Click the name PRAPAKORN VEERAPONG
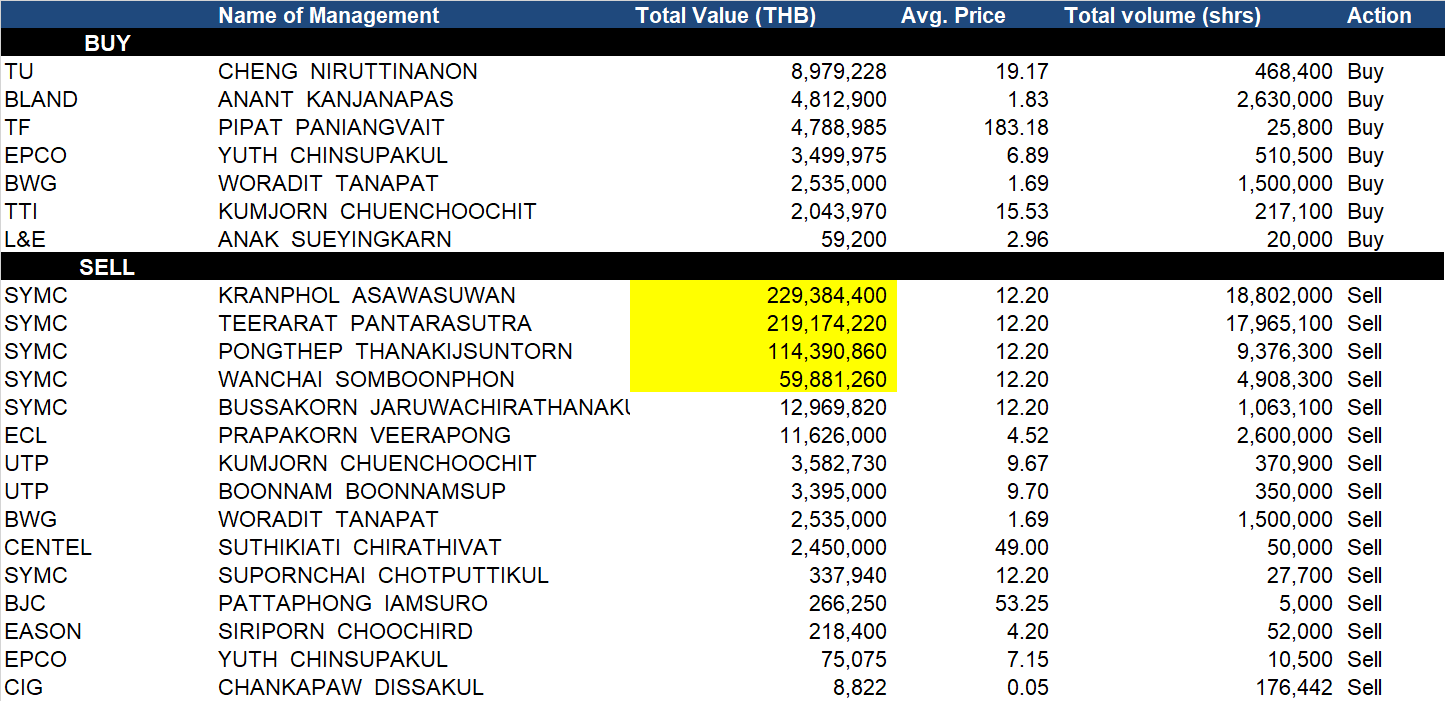The height and width of the screenshot is (701, 1445). pos(365,435)
